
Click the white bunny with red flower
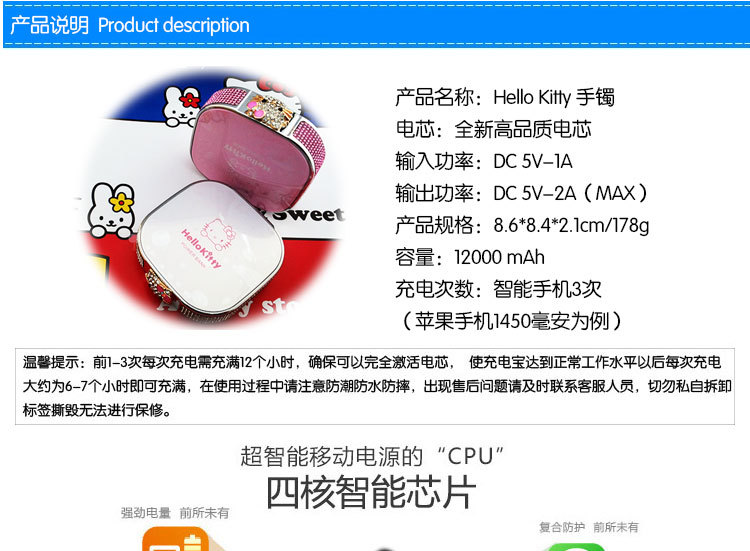click(x=181, y=106)
